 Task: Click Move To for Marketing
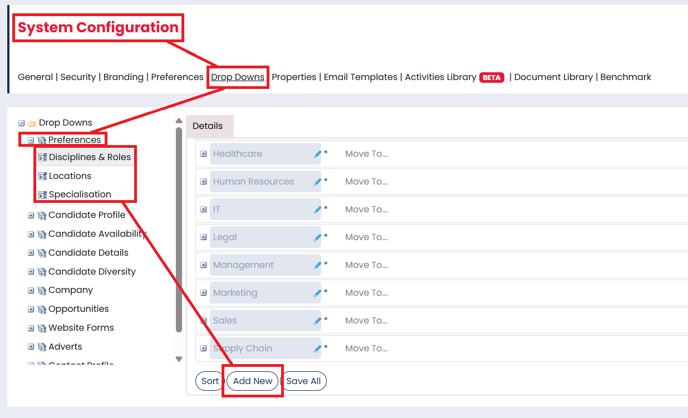pos(366,293)
